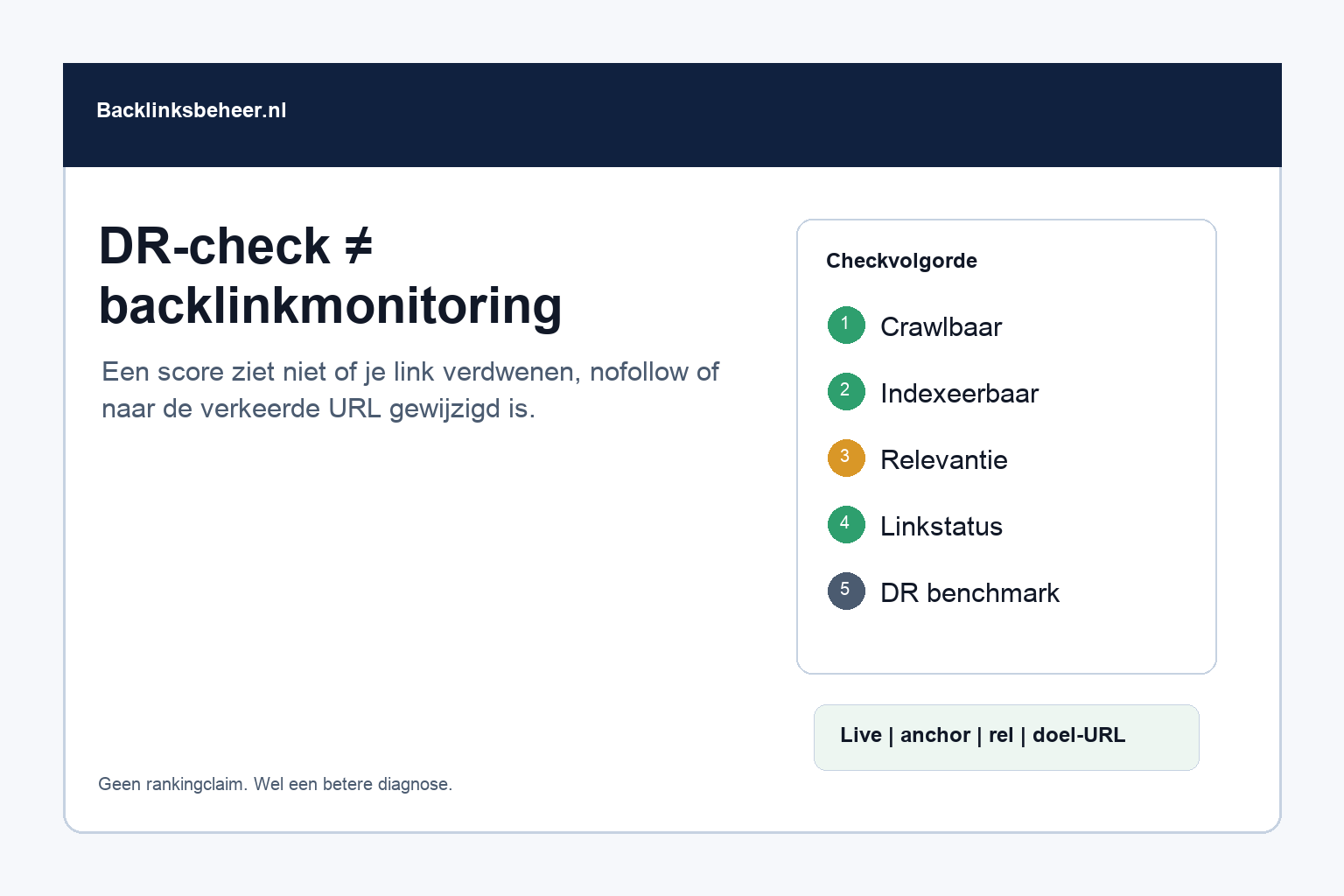The width and height of the screenshot is (1344, 896).
Task: Select the DR benchmark item text
Action: point(969,592)
